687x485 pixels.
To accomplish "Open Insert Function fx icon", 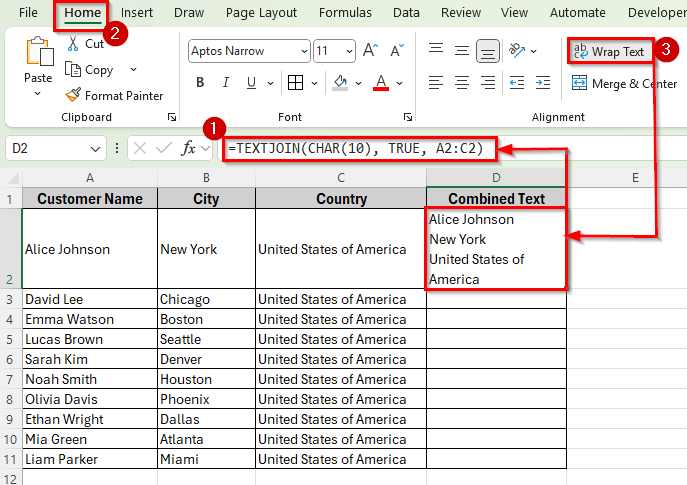I will (188, 148).
